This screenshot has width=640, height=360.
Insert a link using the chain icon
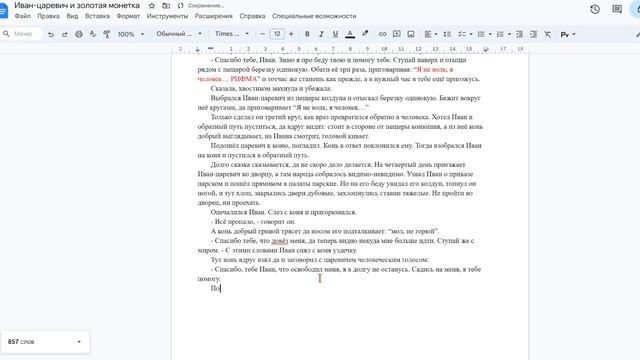coord(382,34)
